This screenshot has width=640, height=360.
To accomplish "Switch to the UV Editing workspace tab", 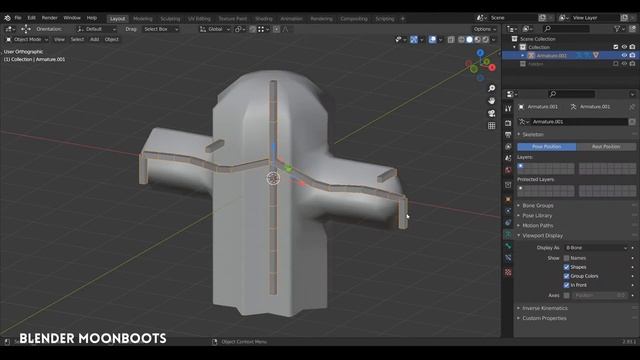I will [x=199, y=19].
